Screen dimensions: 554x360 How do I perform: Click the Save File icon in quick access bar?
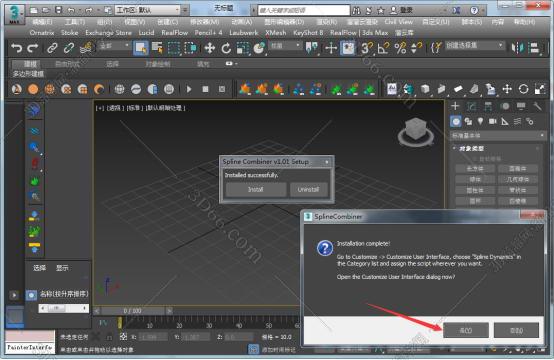(59, 10)
